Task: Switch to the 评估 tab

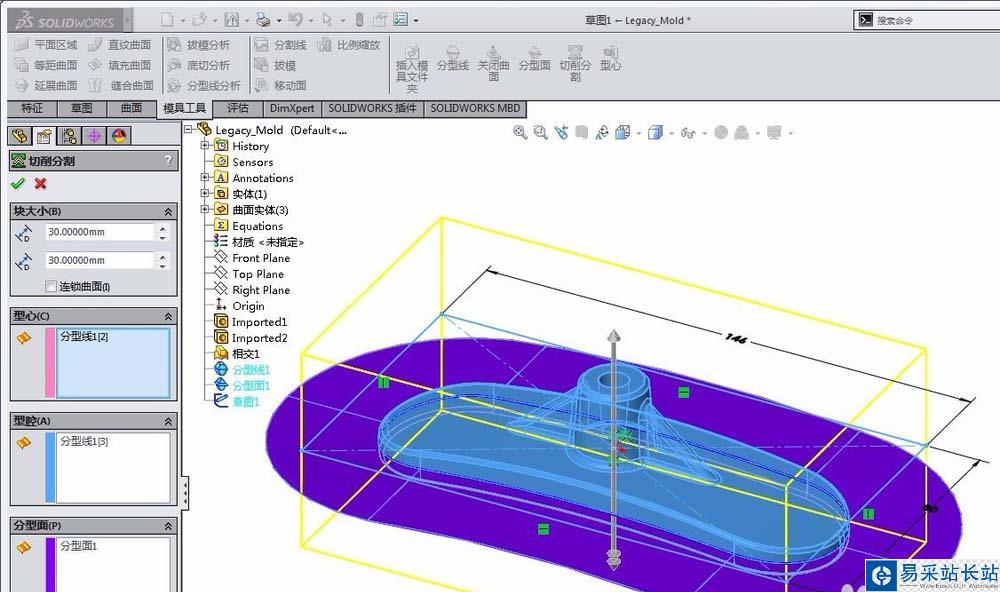Action: (238, 108)
